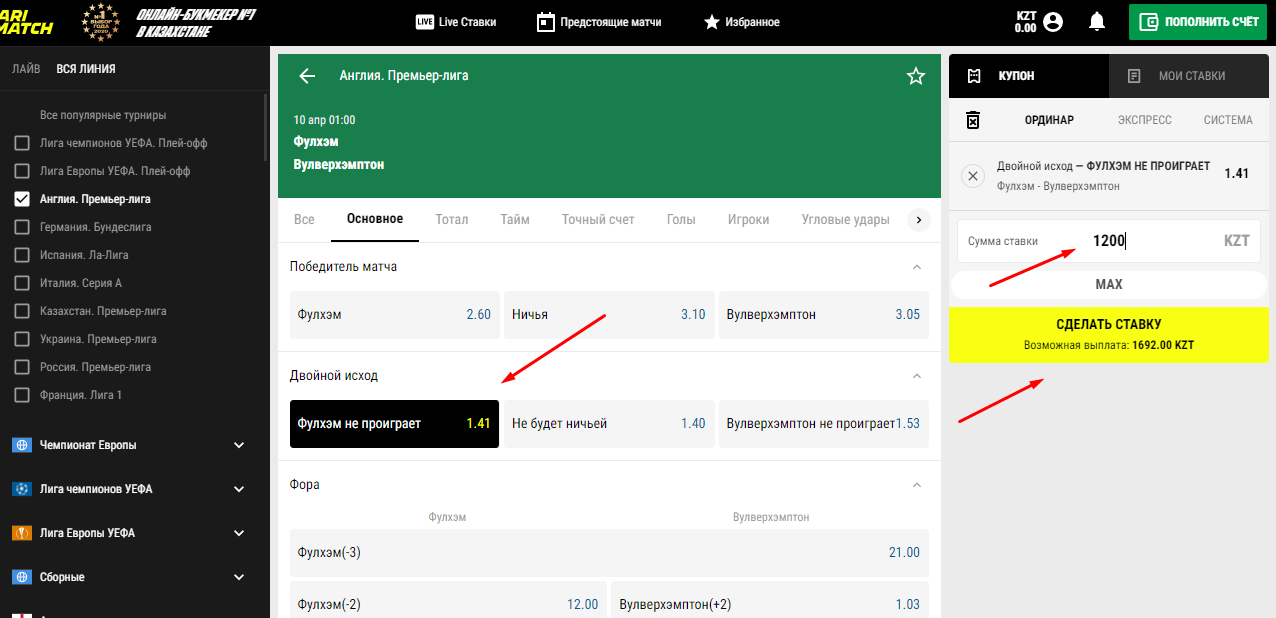Click Пополнить счёт button
1276x618 pixels.
point(1198,22)
